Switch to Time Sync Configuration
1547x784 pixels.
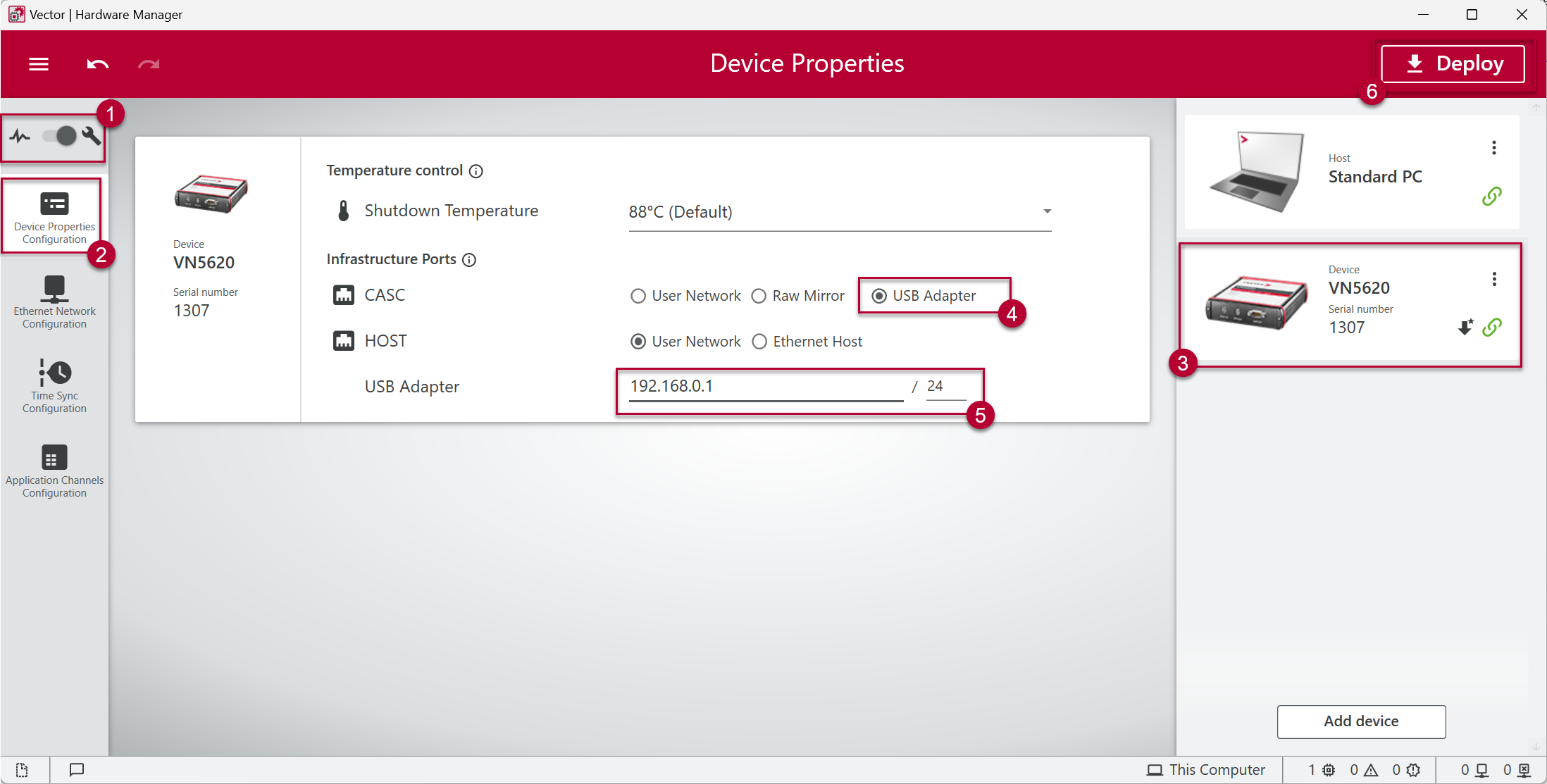point(54,387)
